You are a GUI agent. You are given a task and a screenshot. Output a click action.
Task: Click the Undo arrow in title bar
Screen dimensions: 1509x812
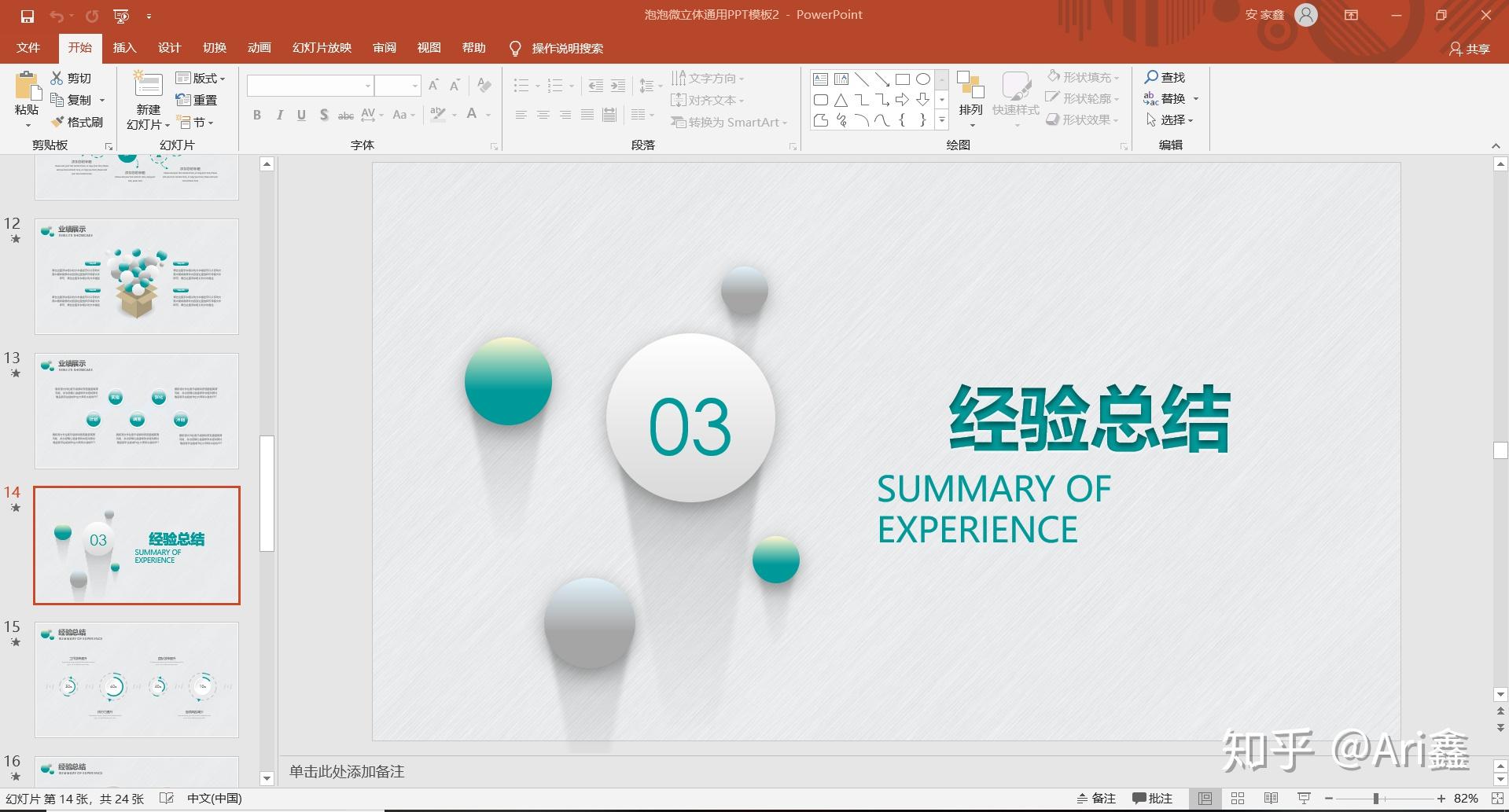pos(56,16)
